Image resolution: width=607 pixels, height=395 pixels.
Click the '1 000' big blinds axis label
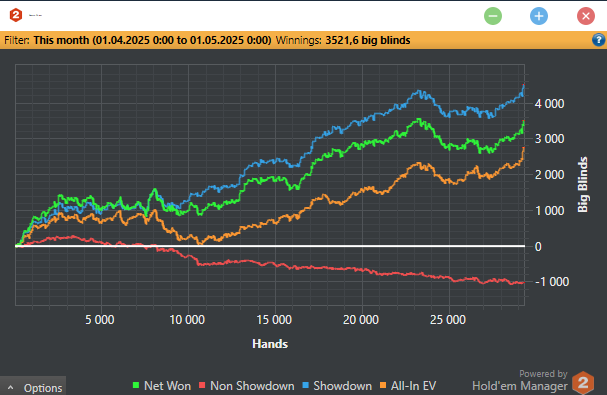(549, 211)
